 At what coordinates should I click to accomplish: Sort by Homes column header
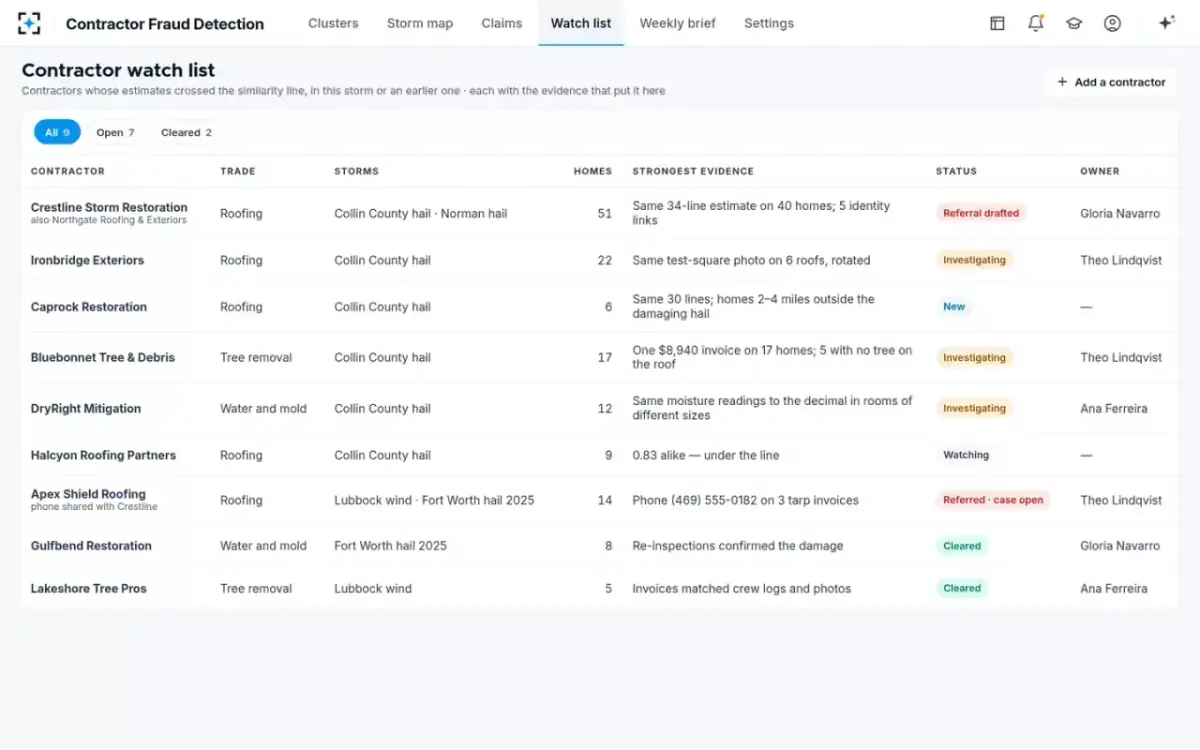point(593,171)
